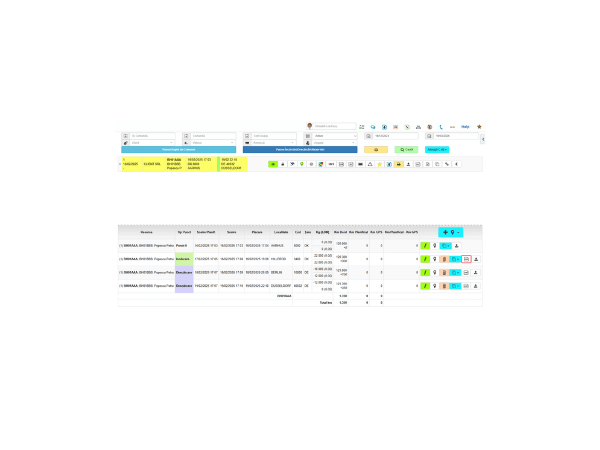
Task: Click the star favorites icon in top bar
Action: click(479, 127)
